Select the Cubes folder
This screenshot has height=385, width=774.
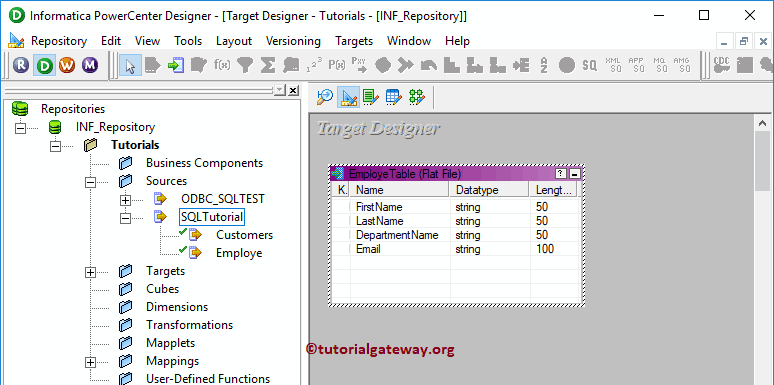(162, 289)
